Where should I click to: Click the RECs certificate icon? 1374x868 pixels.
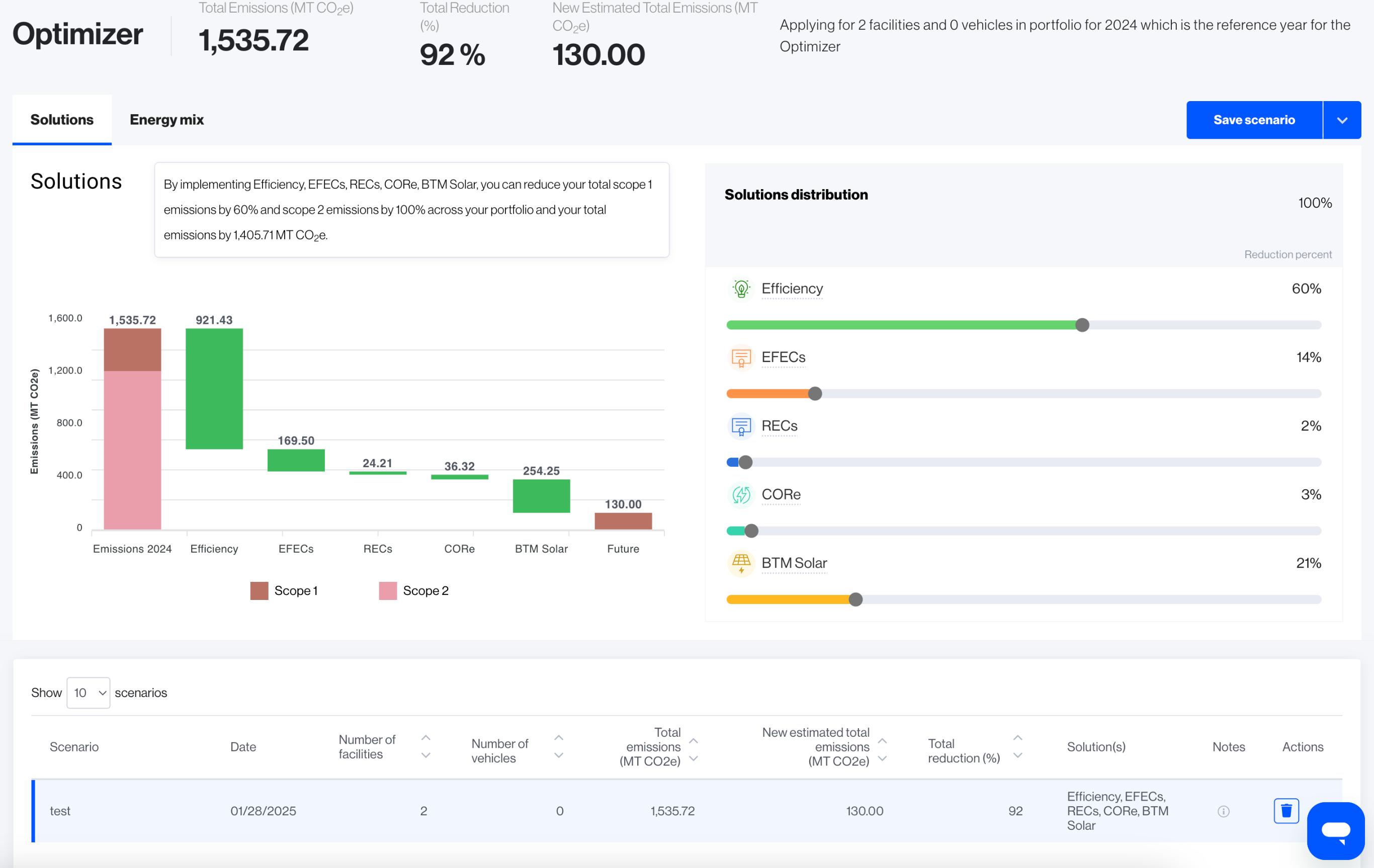(741, 426)
